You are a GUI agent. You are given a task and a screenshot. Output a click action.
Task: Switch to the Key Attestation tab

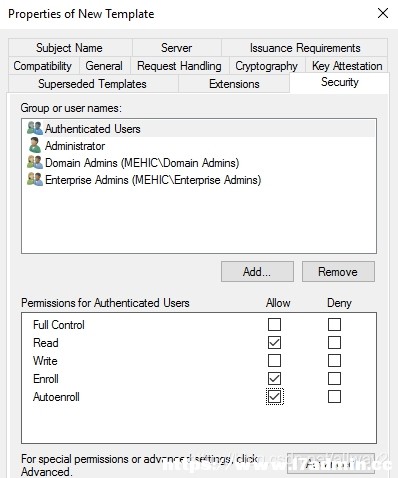tap(347, 66)
